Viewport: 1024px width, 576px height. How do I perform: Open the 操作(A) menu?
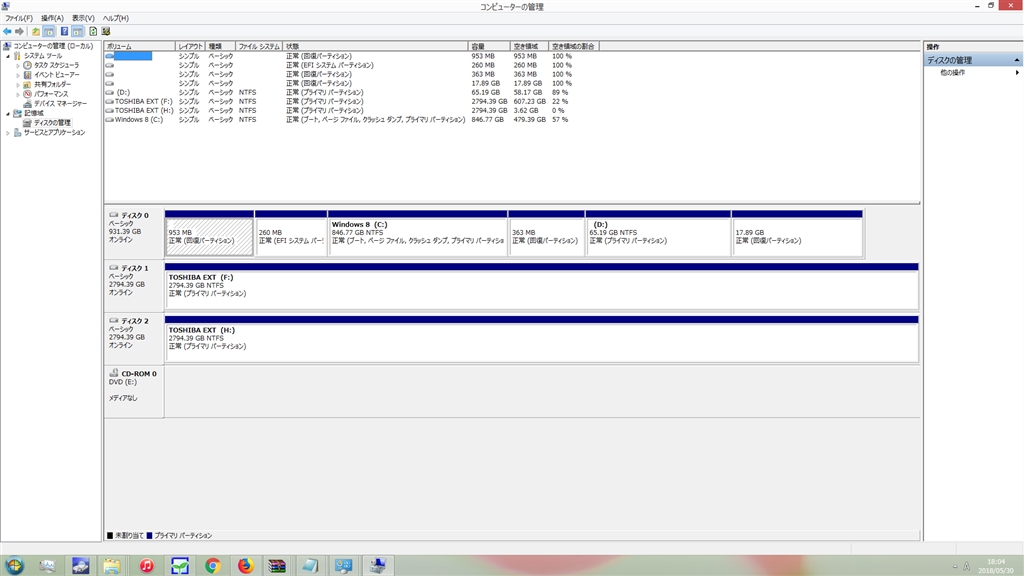point(52,18)
